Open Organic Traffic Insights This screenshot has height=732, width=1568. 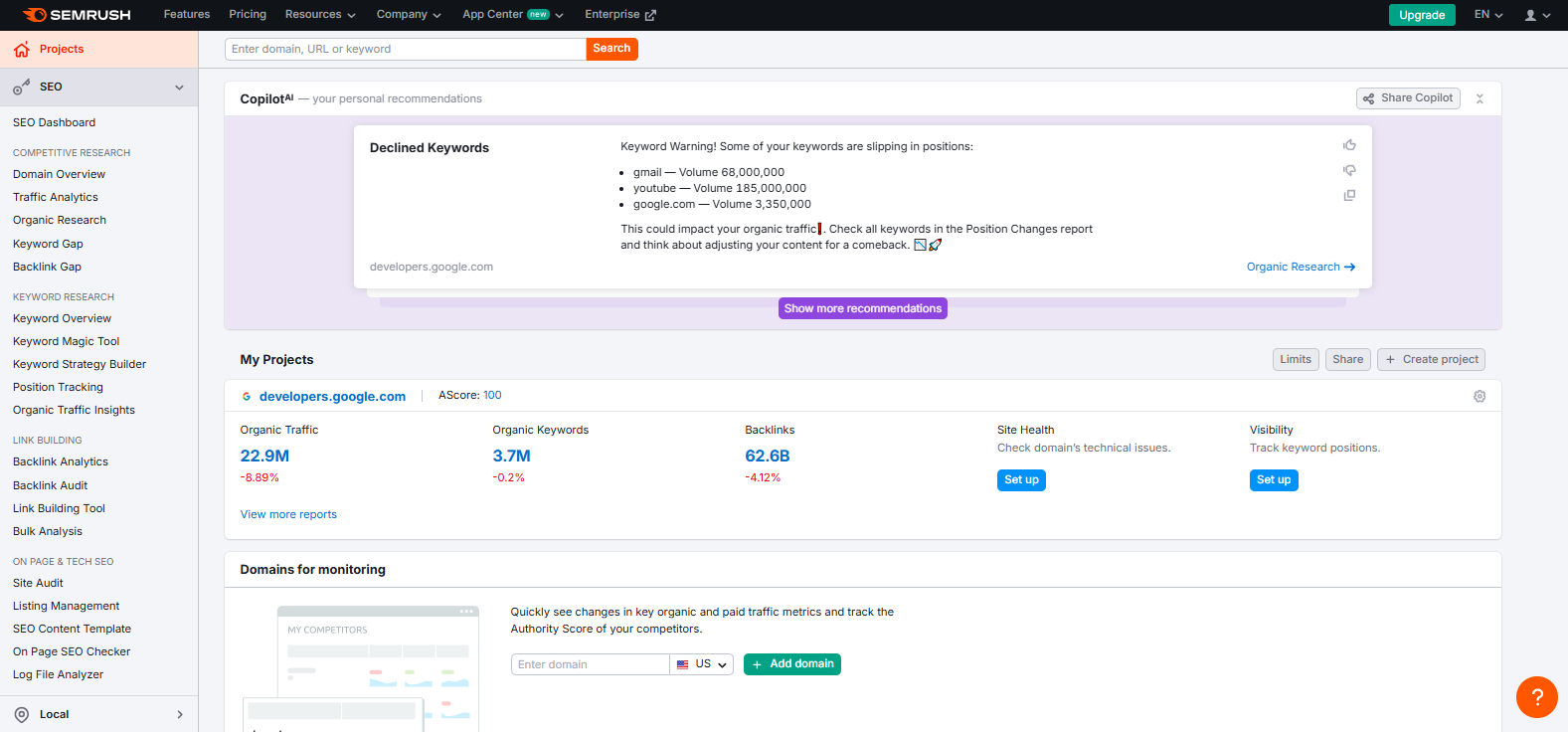point(74,410)
